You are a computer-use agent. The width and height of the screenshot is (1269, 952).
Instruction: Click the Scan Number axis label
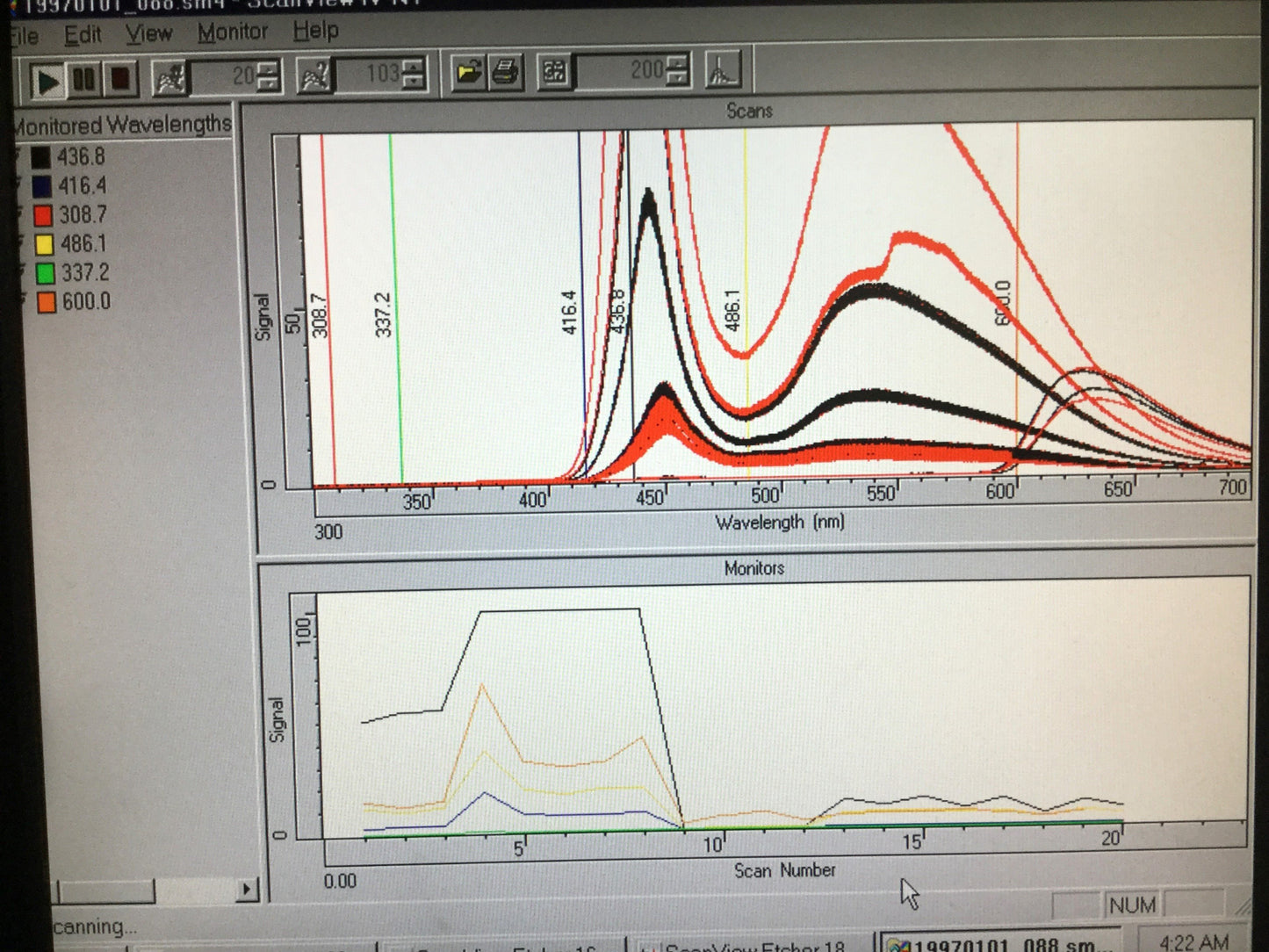click(785, 870)
